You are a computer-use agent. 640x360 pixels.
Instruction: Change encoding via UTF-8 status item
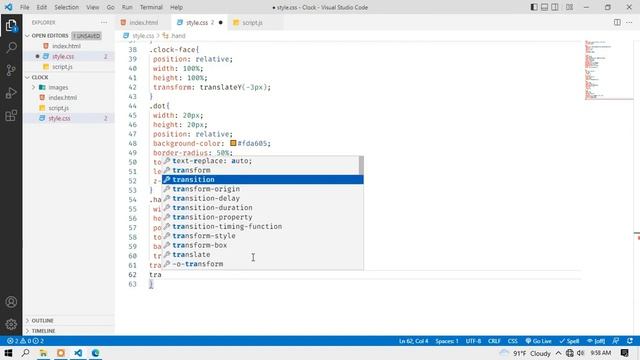[x=473, y=341]
